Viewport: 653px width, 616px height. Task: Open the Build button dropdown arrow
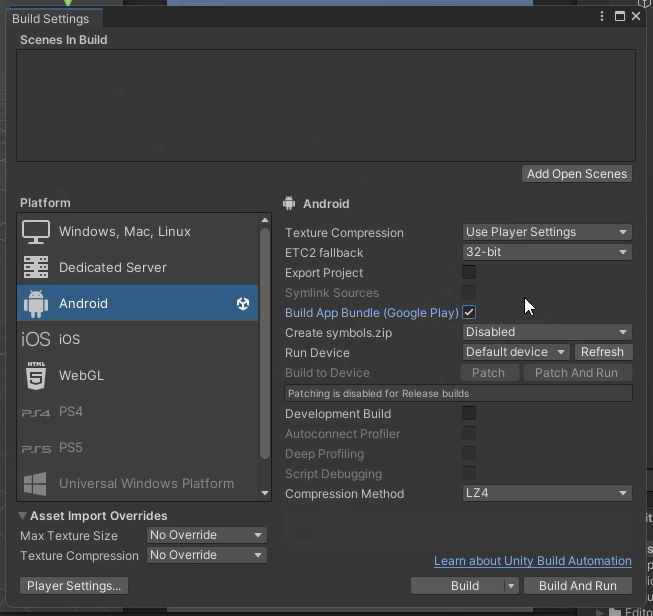(511, 586)
